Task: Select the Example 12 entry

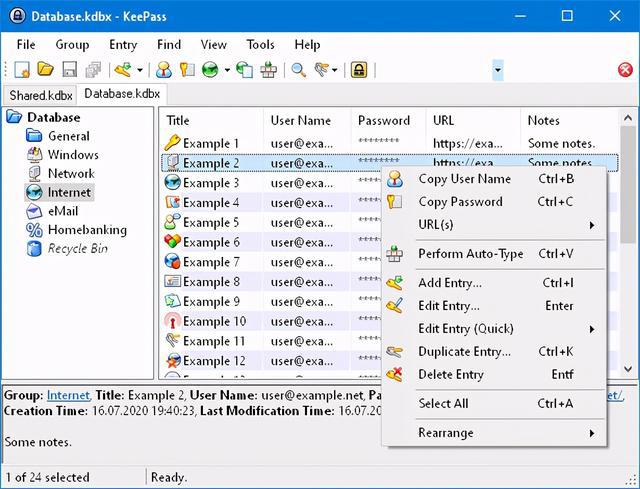Action: 214,361
